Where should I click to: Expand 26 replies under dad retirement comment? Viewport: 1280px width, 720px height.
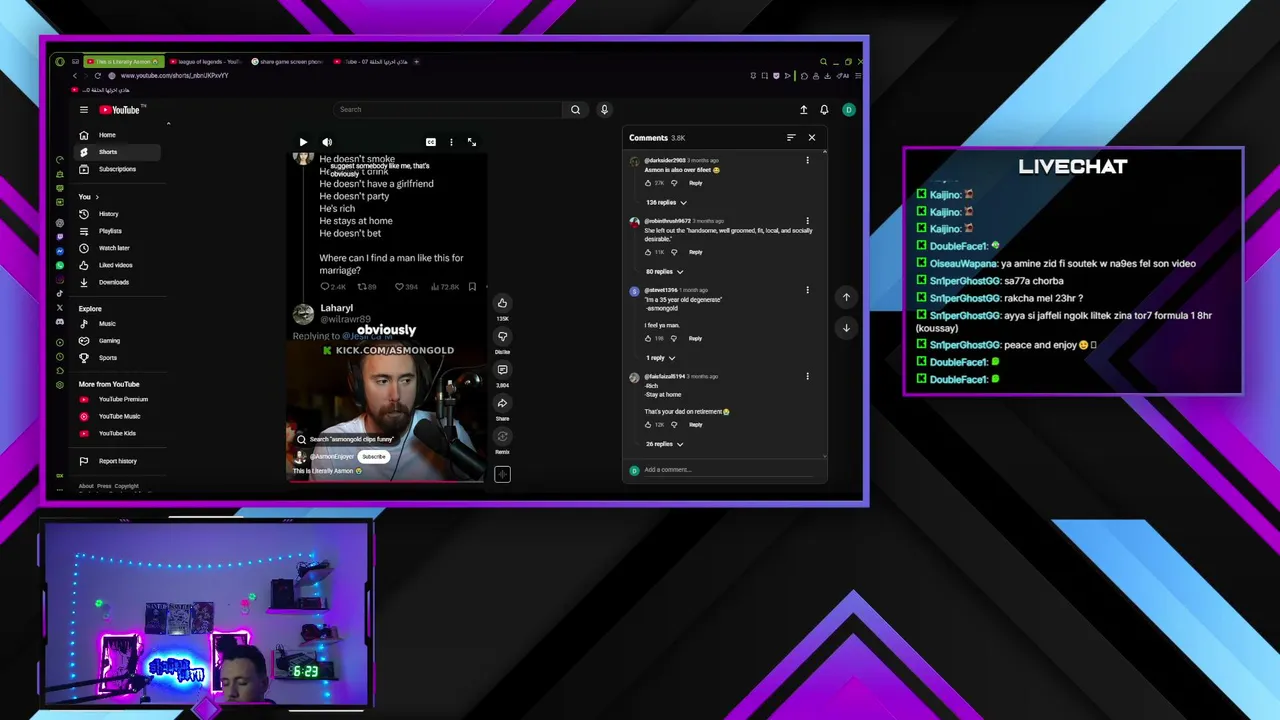click(664, 444)
